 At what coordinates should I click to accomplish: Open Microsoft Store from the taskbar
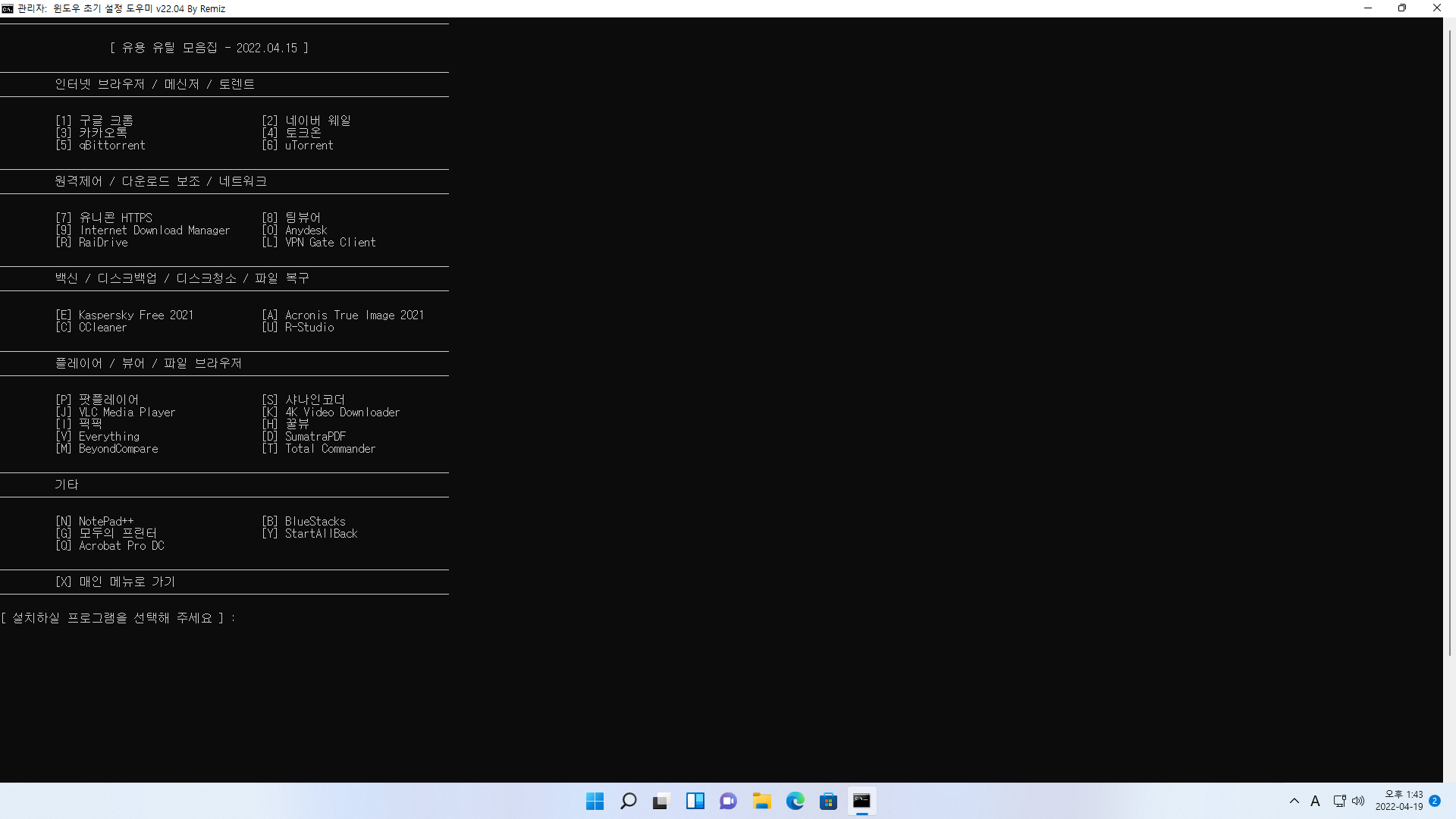point(829,801)
